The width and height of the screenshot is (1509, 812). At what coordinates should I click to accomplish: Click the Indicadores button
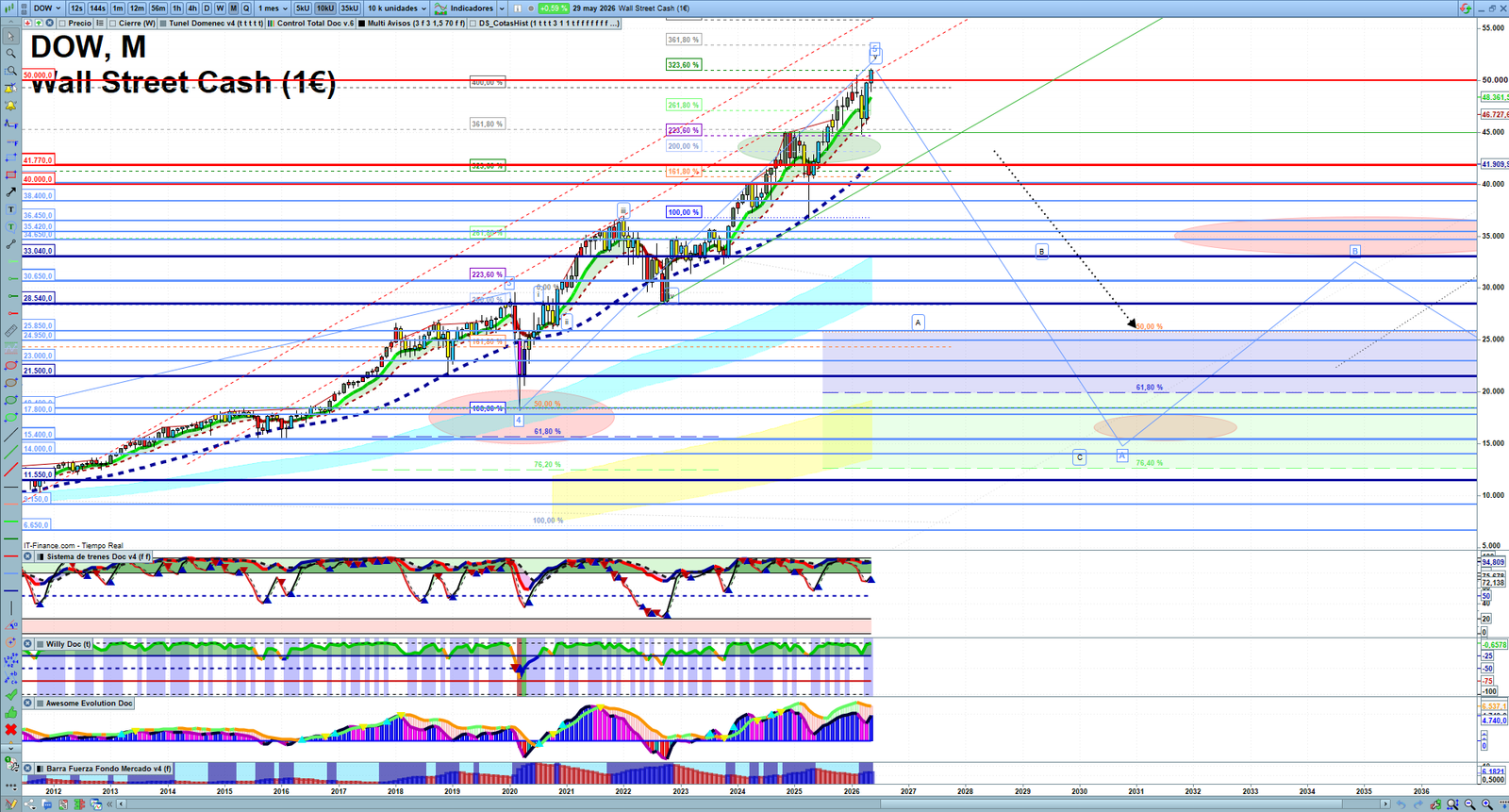click(x=464, y=8)
